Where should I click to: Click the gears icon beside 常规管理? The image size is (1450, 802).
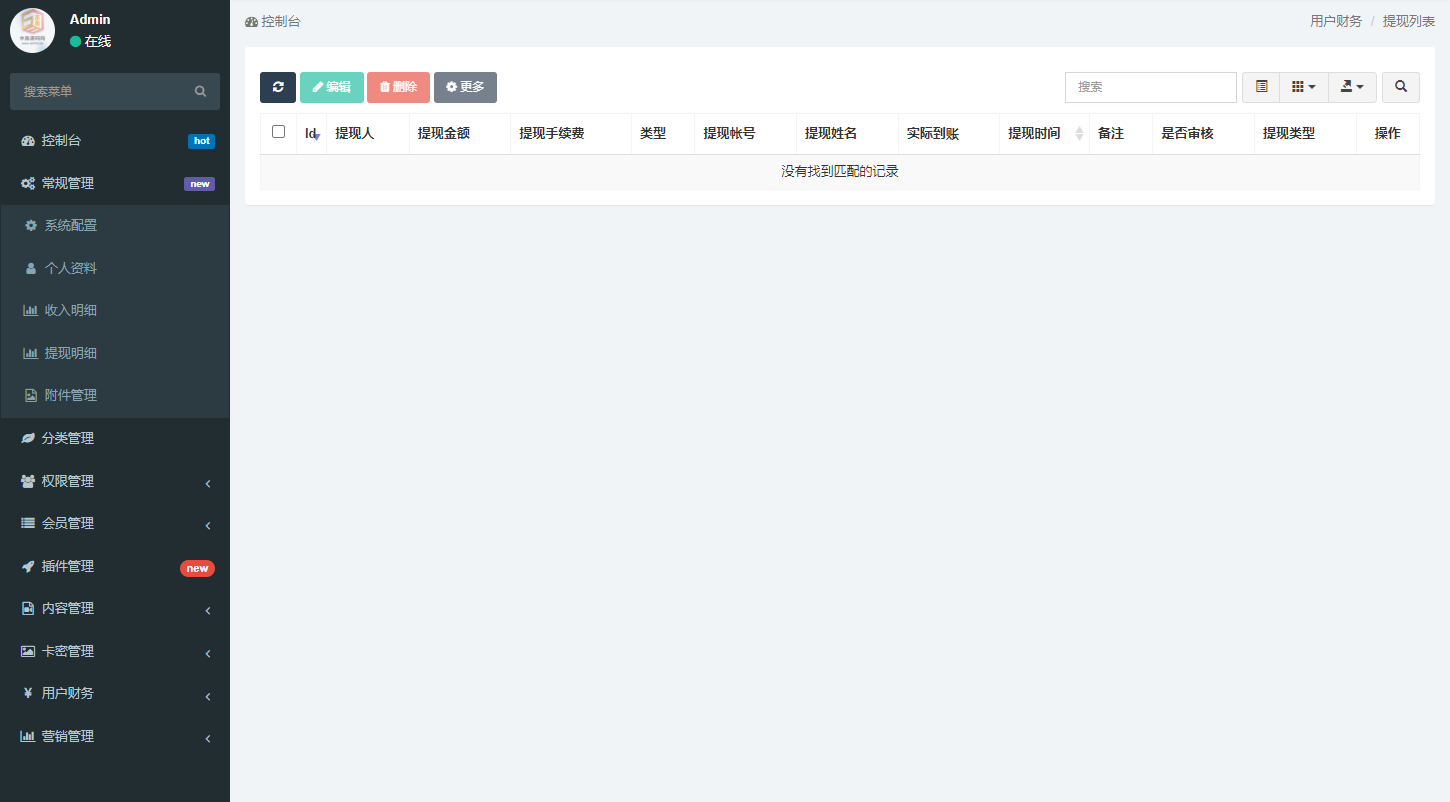pos(28,184)
